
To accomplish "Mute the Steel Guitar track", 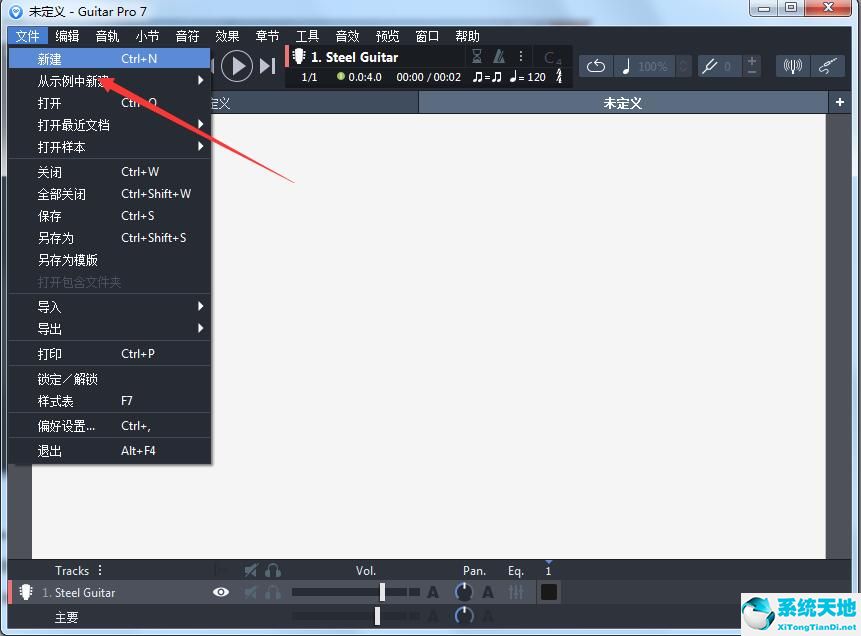I will pos(250,592).
